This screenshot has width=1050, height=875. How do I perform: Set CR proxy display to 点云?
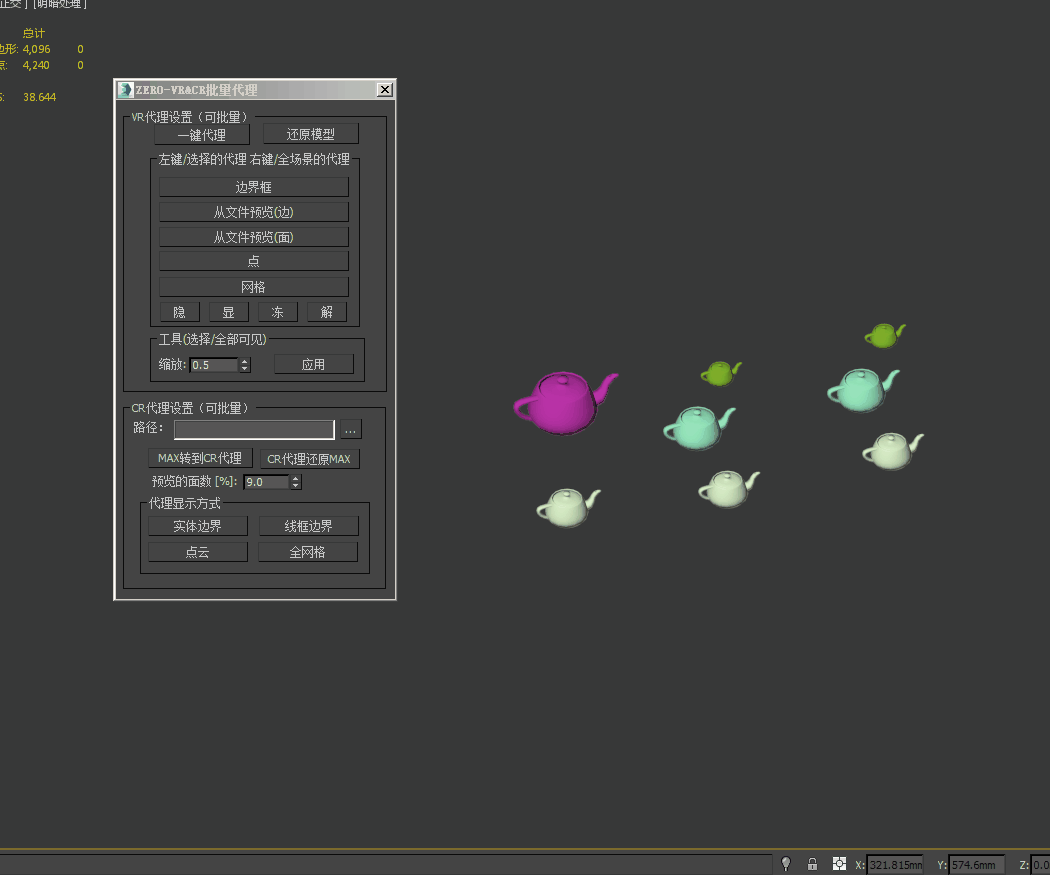click(198, 552)
